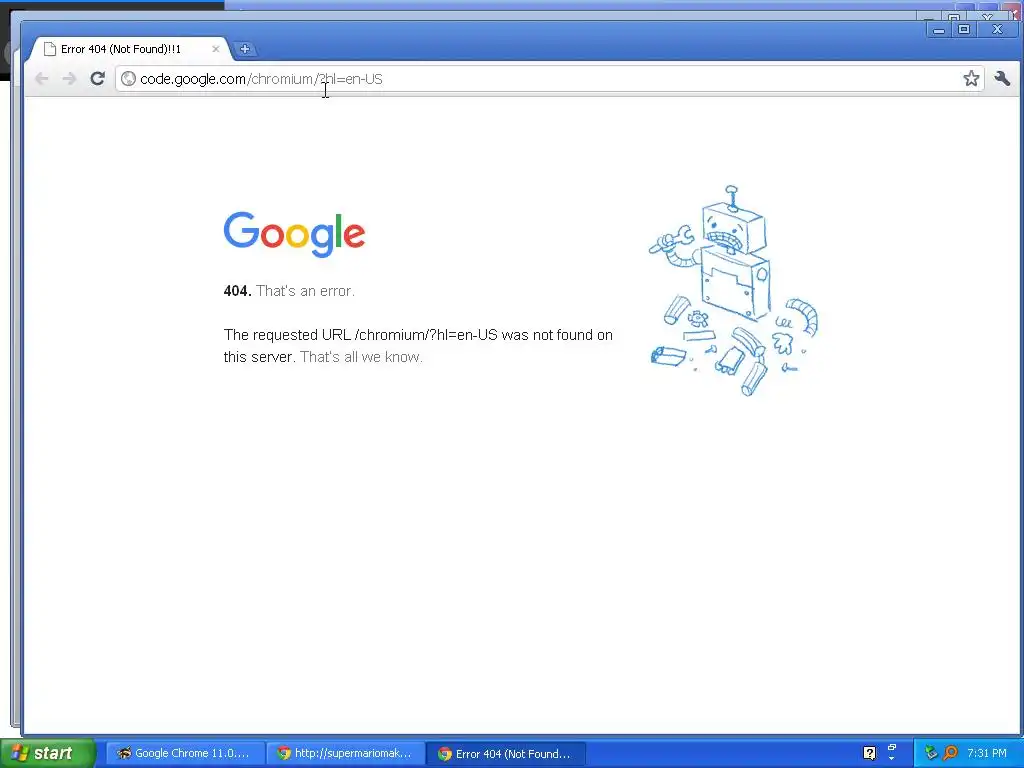Click the browser back arrow
Viewport: 1024px width, 768px height.
(42, 79)
